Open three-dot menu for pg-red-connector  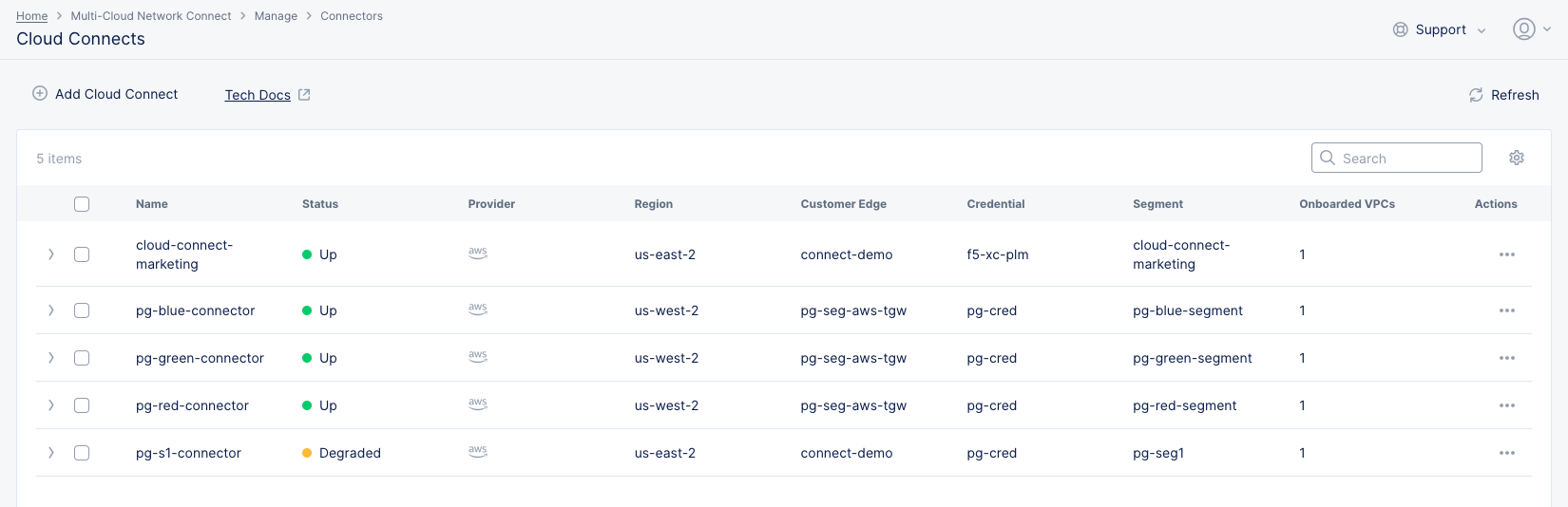[1506, 405]
